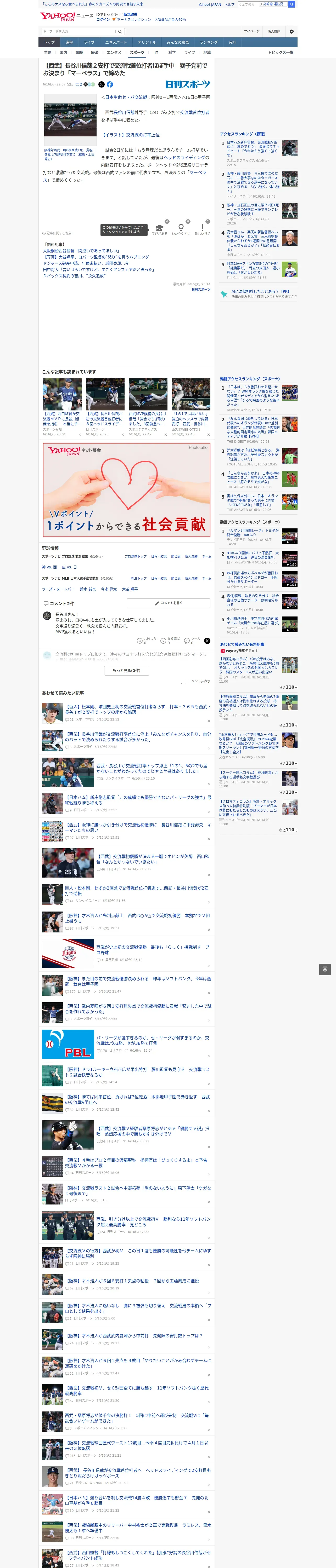Open the Yahoo! JAPAN header text link
The image size is (336, 1568).
210,4
